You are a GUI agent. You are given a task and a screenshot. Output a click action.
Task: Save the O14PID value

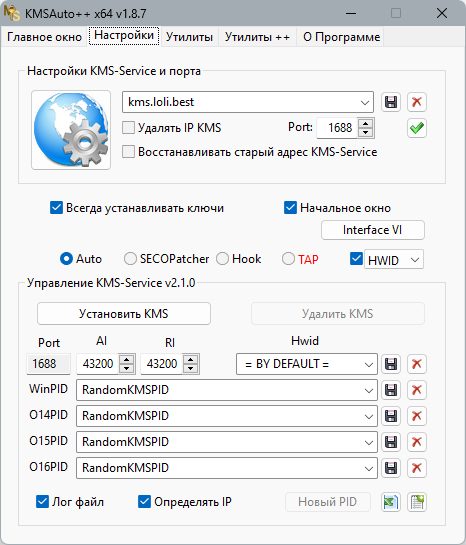pyautogui.click(x=391, y=416)
